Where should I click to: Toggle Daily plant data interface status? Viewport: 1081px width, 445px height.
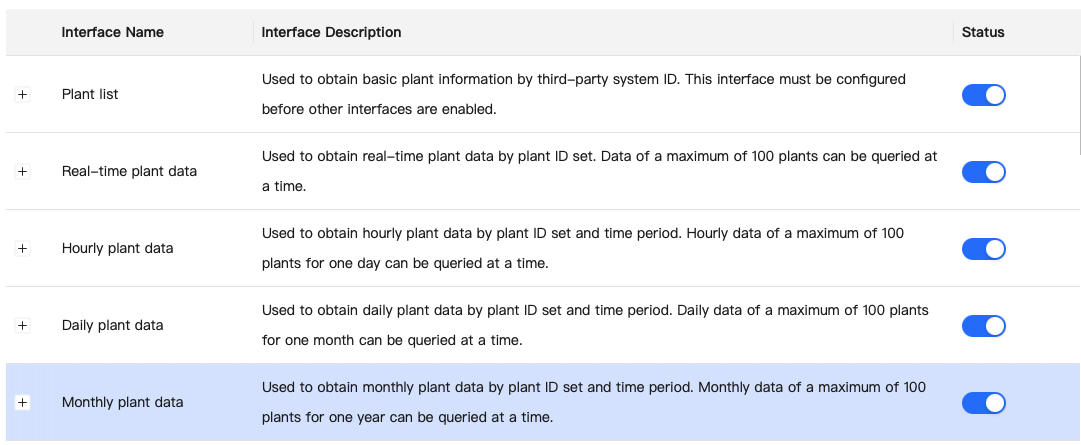983,325
